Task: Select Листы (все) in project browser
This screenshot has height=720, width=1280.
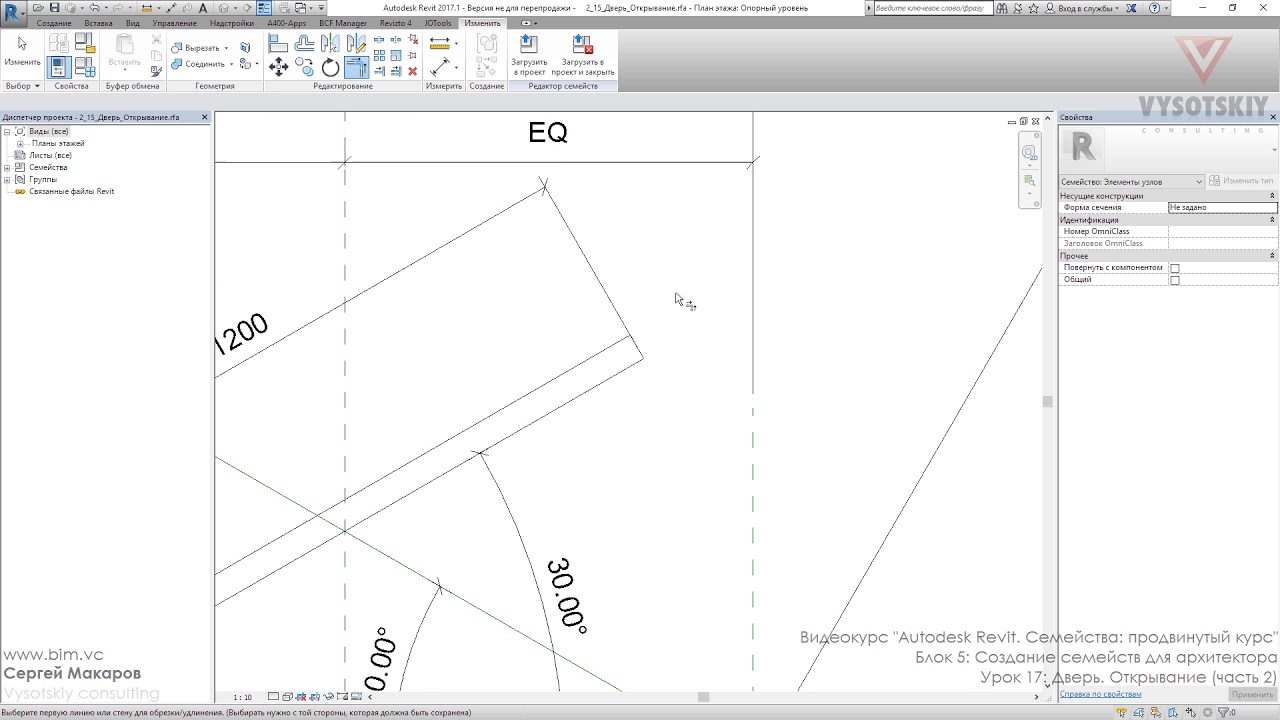Action: pos(50,155)
